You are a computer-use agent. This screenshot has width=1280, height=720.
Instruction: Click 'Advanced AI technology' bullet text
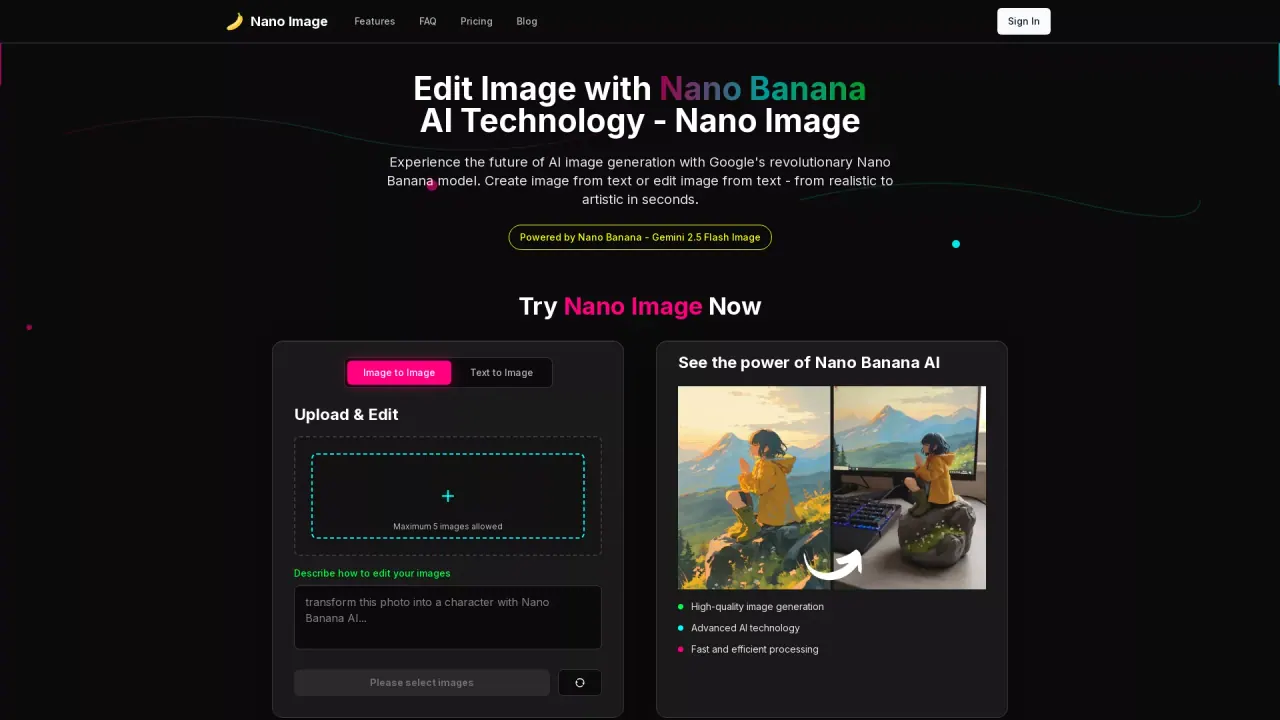[745, 628]
